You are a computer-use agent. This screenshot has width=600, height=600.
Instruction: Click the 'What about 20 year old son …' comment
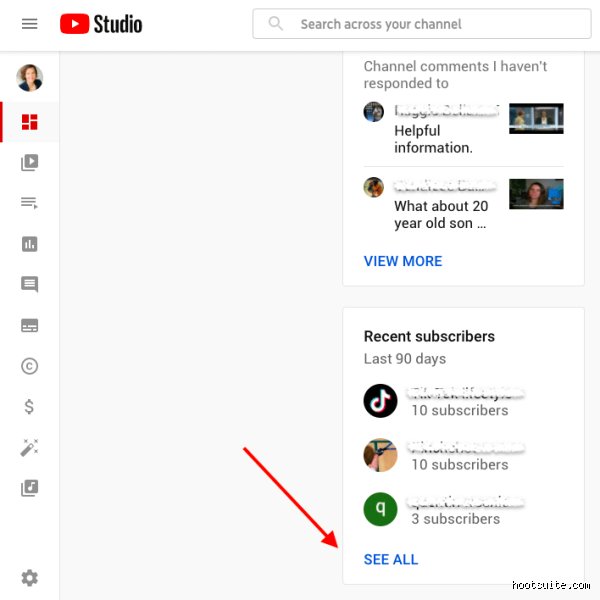click(441, 215)
